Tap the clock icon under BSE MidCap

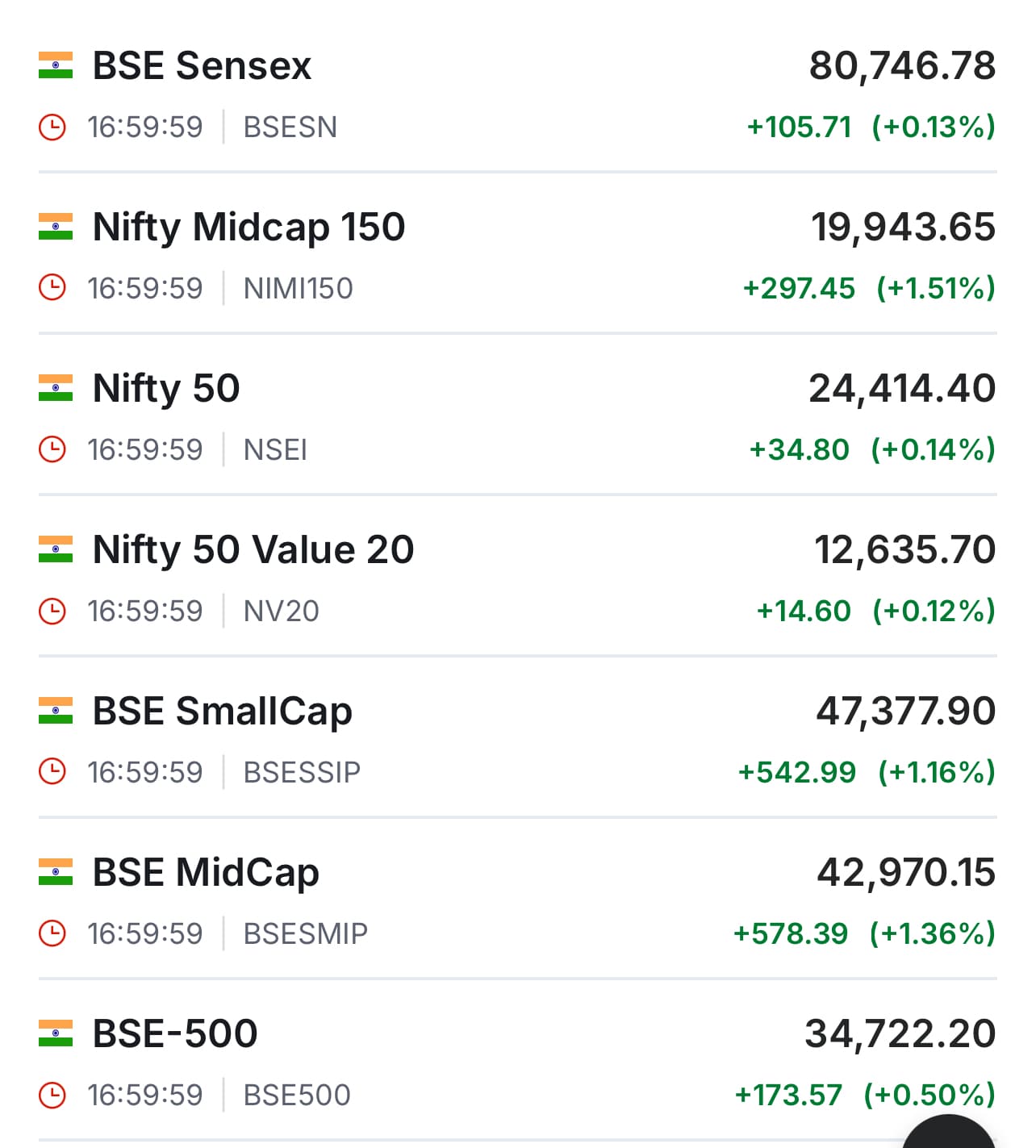(x=52, y=934)
